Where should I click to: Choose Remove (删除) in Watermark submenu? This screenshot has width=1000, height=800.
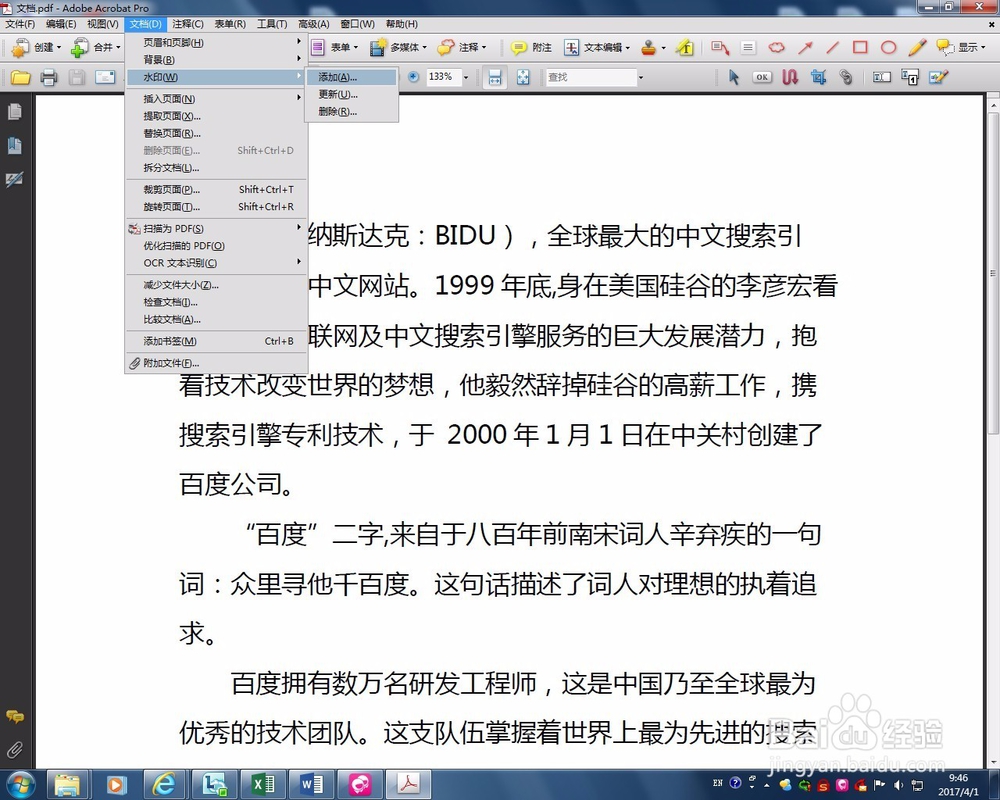click(351, 111)
